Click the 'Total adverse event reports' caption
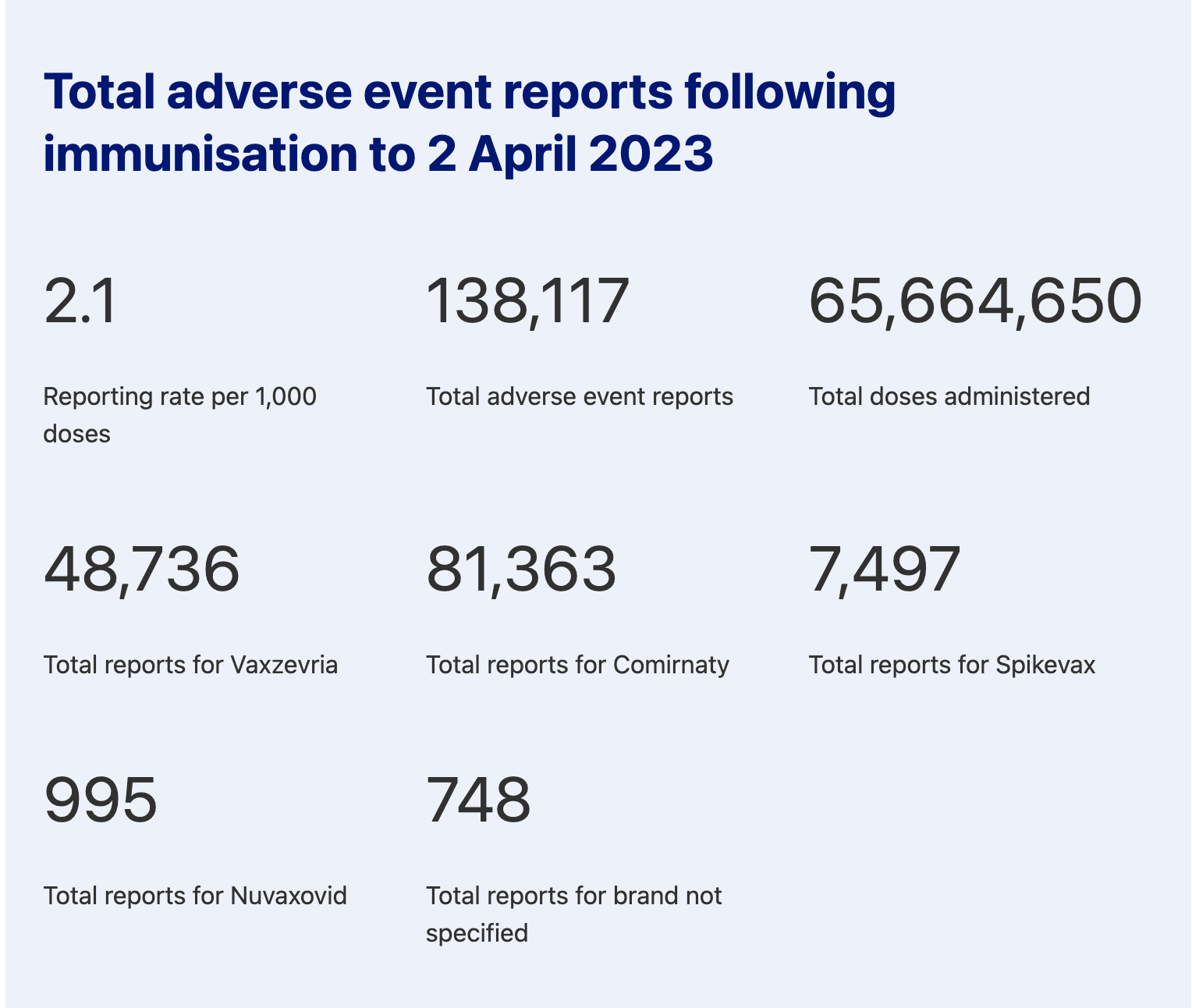Screen dimensions: 1192x1008 point(579,396)
